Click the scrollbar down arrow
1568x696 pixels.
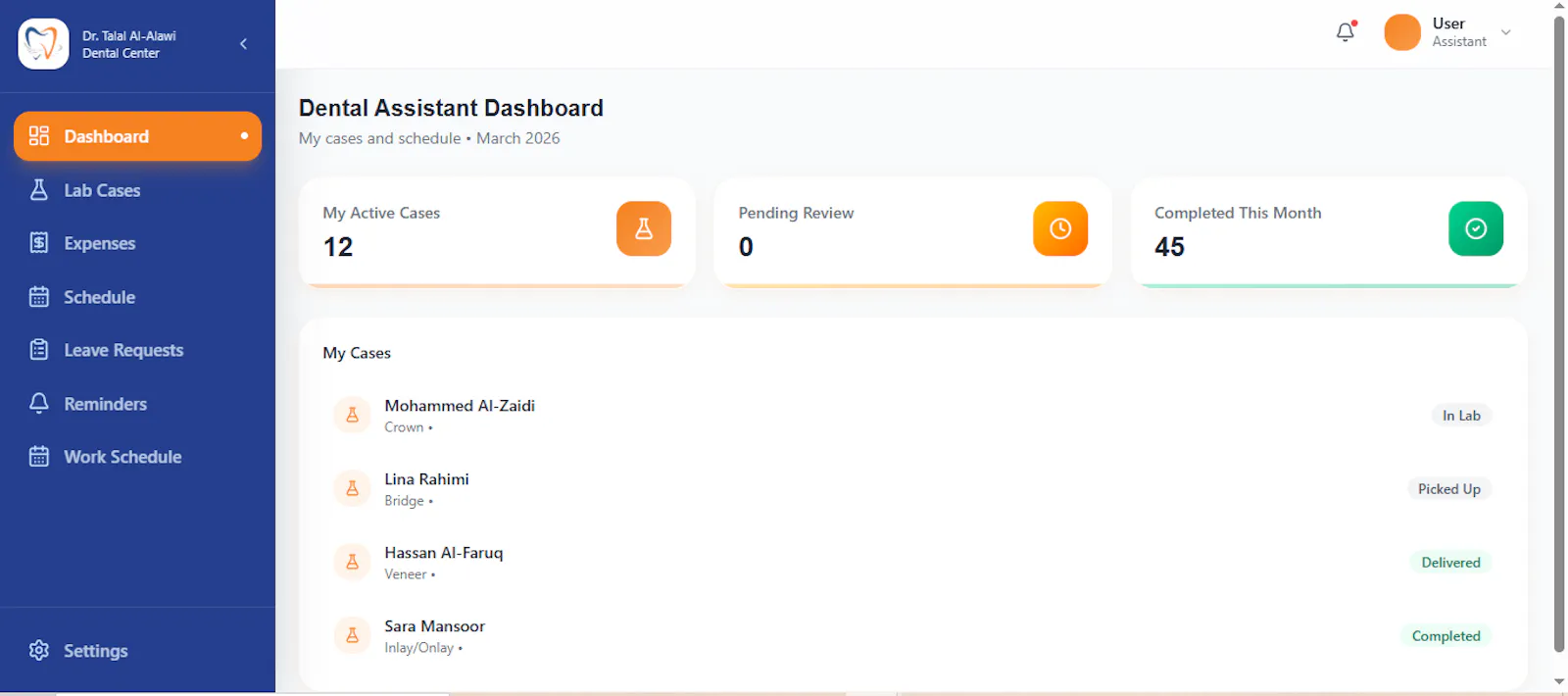click(1559, 681)
